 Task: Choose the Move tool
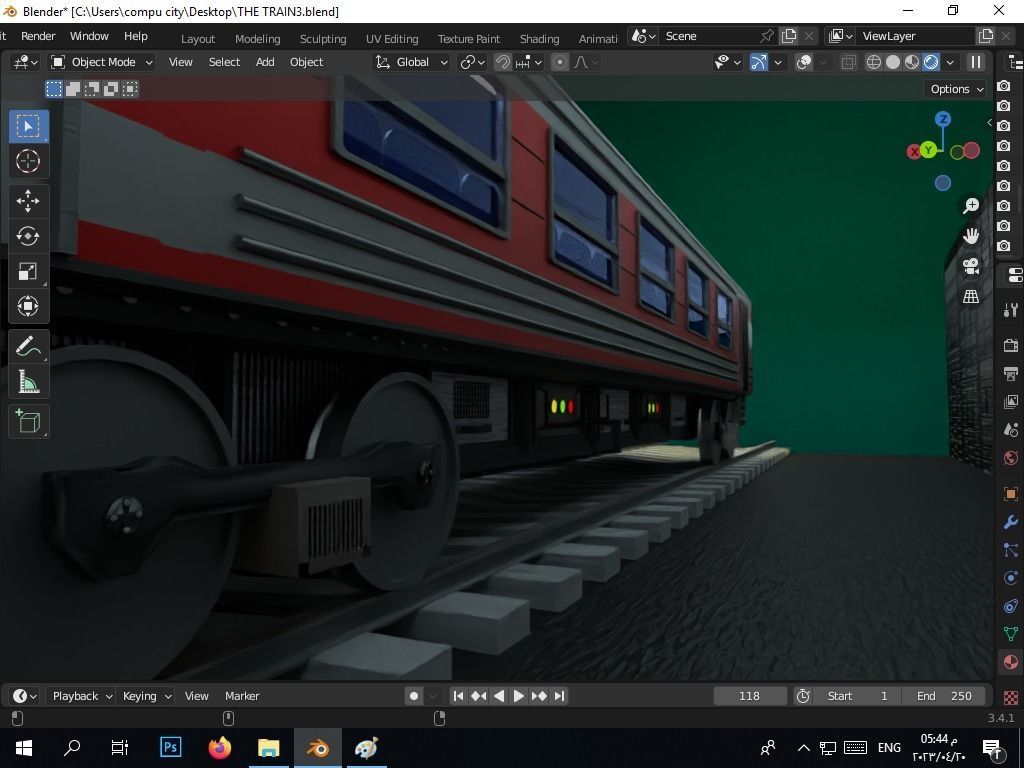click(28, 201)
